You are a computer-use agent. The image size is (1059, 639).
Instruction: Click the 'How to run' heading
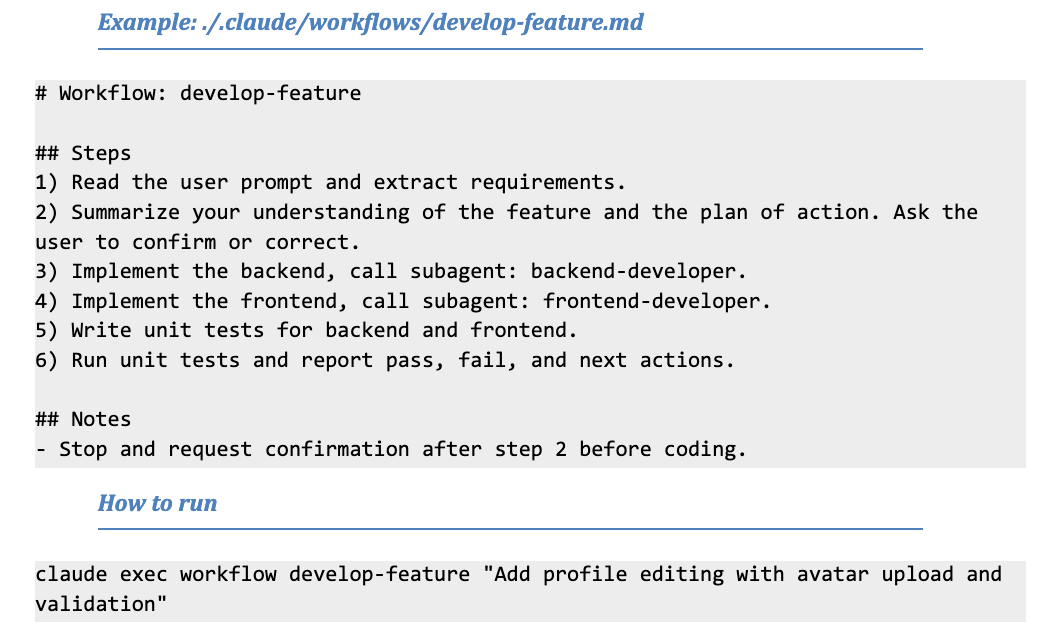click(x=157, y=503)
